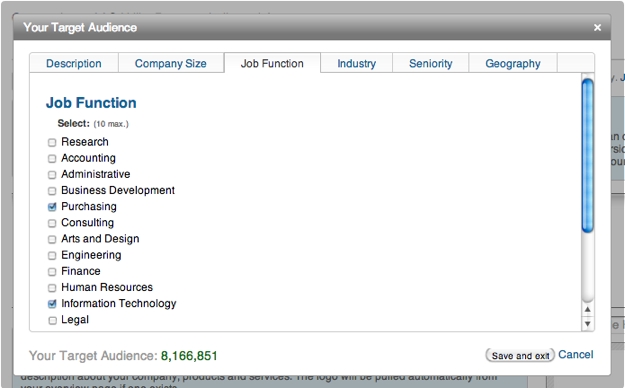Enable the Accounting job function
This screenshot has width=625, height=388.
tap(52, 158)
